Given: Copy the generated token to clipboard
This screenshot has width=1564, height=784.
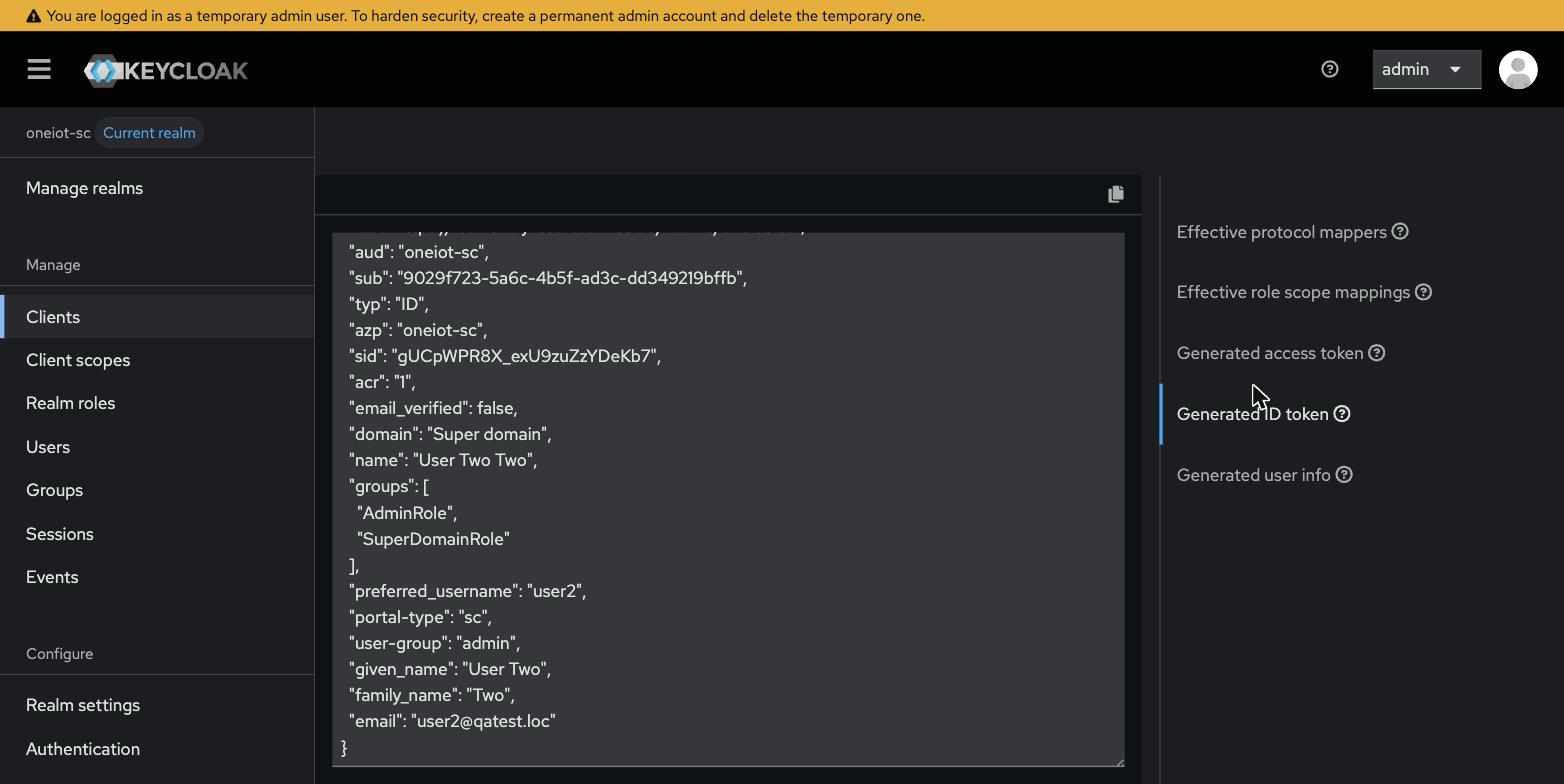Looking at the screenshot, I should [x=1116, y=194].
